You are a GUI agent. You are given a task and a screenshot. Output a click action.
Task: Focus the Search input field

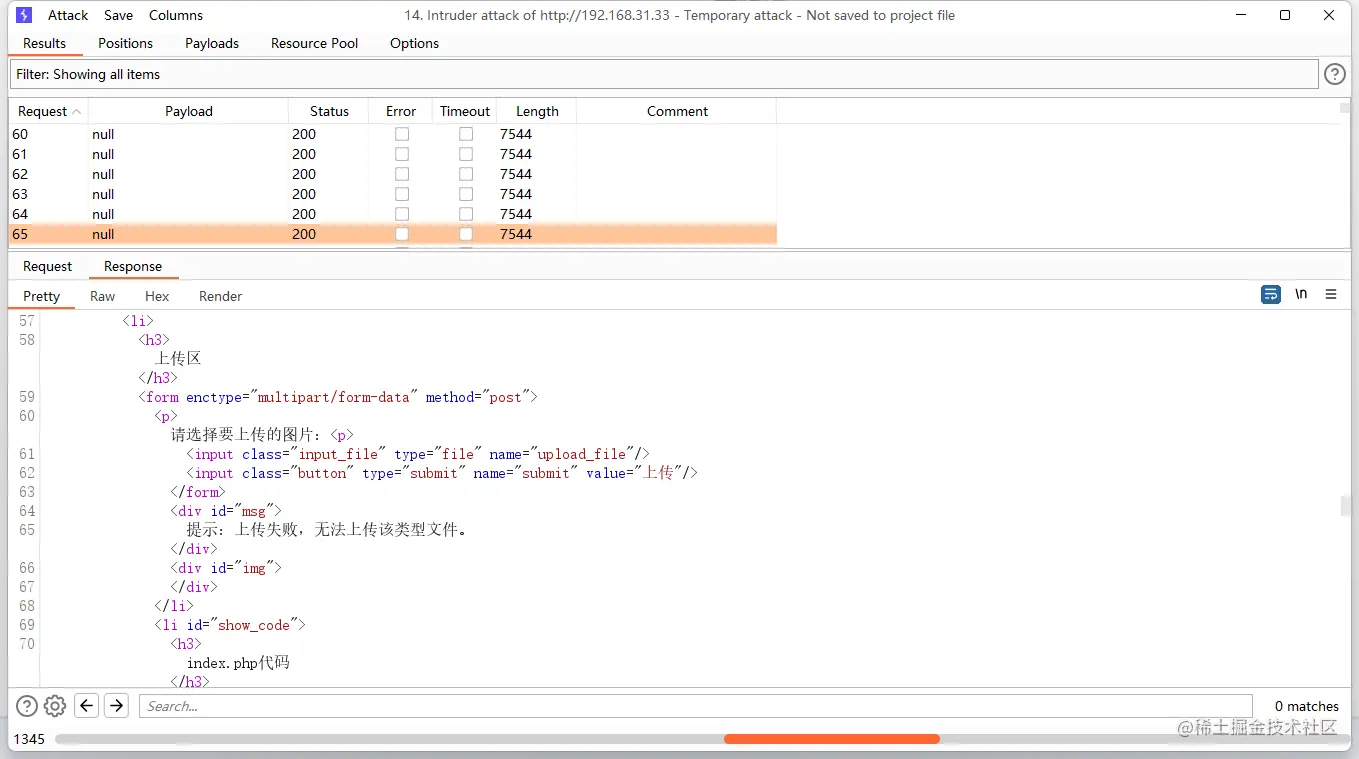tap(695, 706)
